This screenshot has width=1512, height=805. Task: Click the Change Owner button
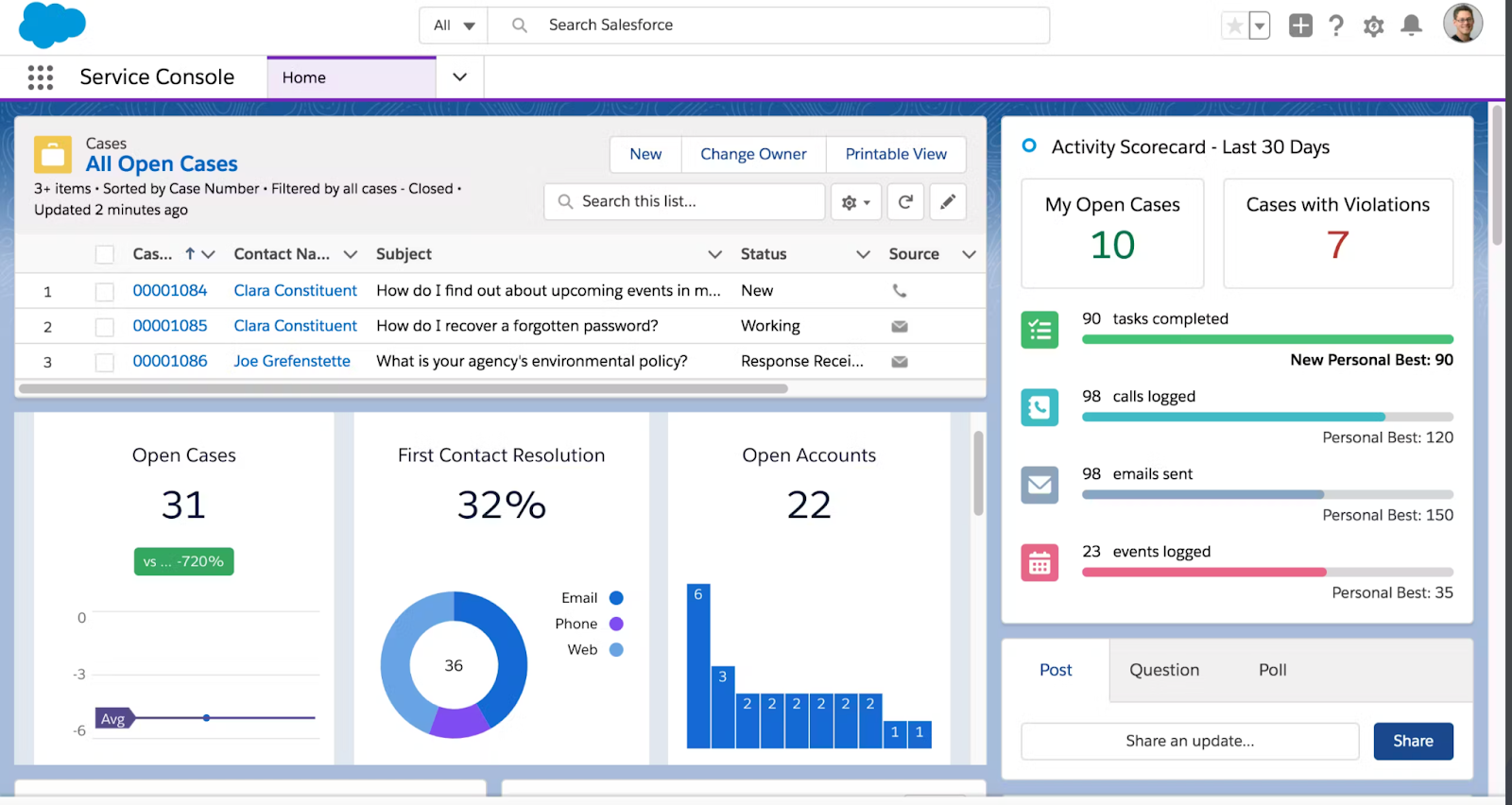[x=753, y=154]
